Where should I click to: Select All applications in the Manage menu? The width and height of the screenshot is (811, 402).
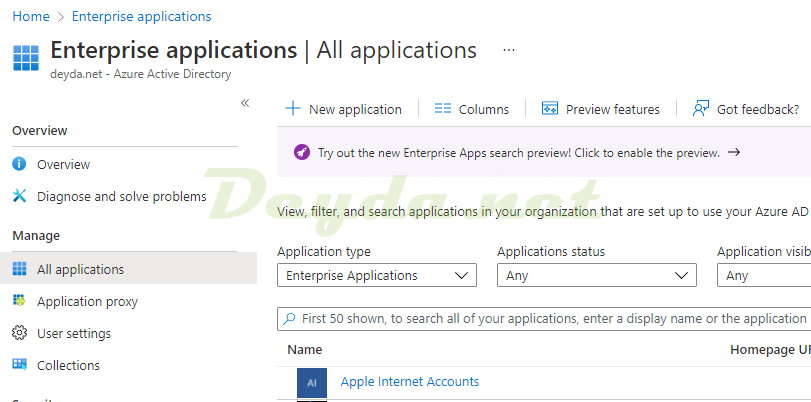[80, 269]
